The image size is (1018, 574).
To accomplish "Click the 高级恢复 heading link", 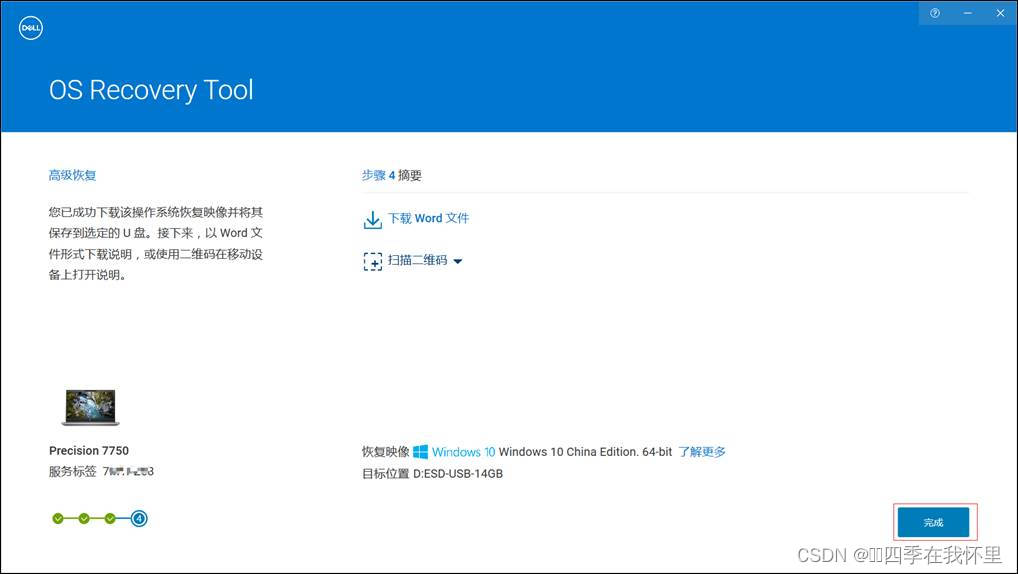I will pyautogui.click(x=72, y=175).
